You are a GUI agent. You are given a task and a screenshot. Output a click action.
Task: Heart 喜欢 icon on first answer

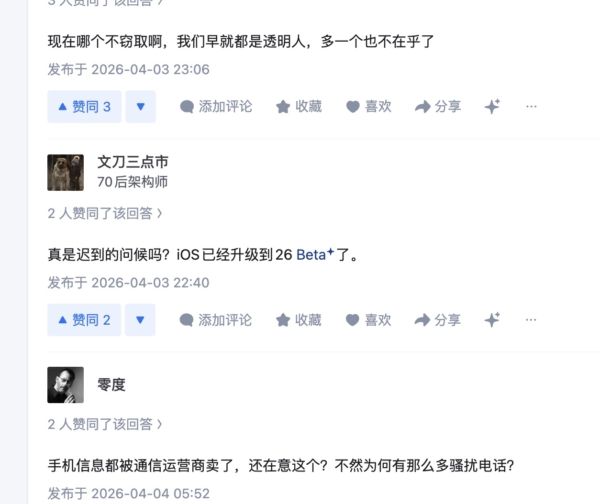coord(353,107)
